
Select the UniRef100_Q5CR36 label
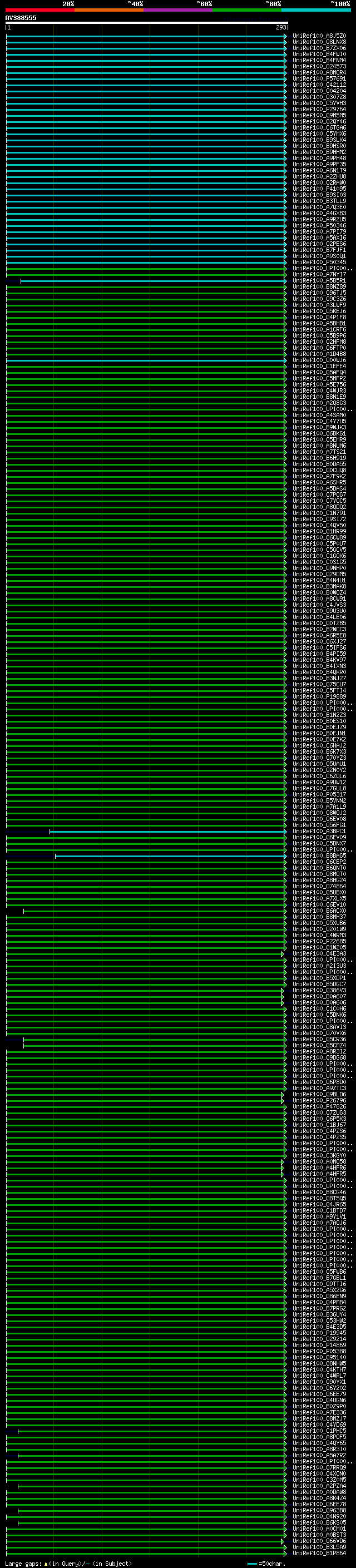[x=319, y=1040]
